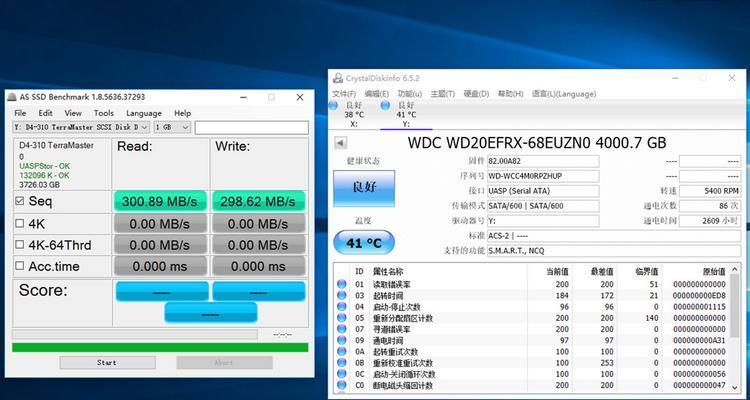The width and height of the screenshot is (750, 400).
Task: Click the UASPStor - OK status text
Action: 44,166
